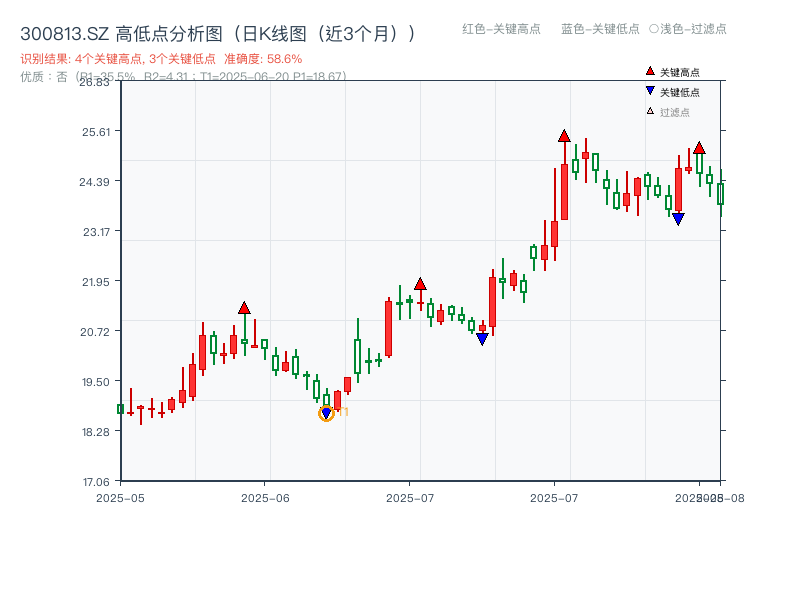Click the rightmost red key-high marker near 2025-08
Viewport: 800px width, 600px height.
[699, 147]
